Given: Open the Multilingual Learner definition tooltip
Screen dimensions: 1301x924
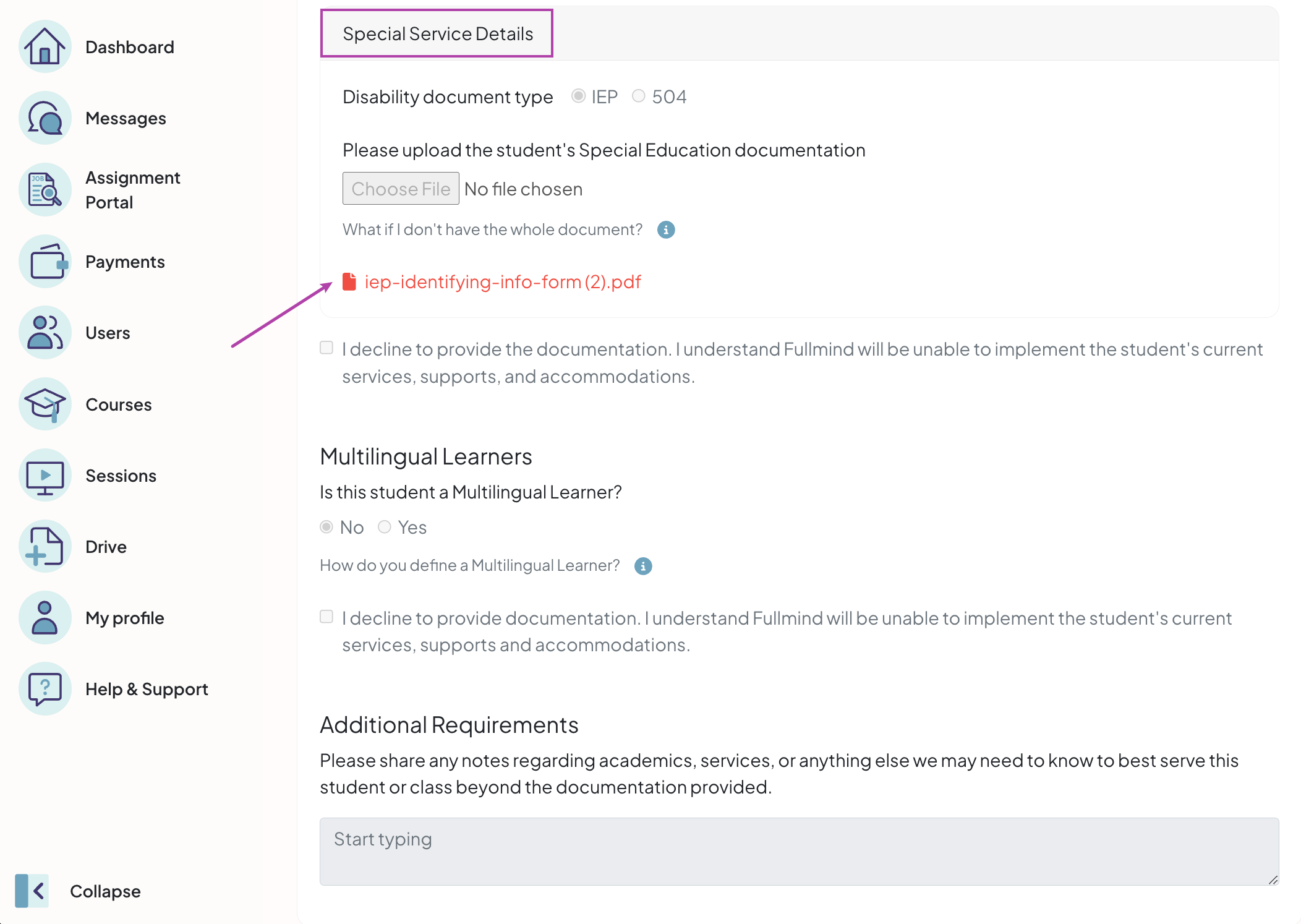Looking at the screenshot, I should [642, 565].
